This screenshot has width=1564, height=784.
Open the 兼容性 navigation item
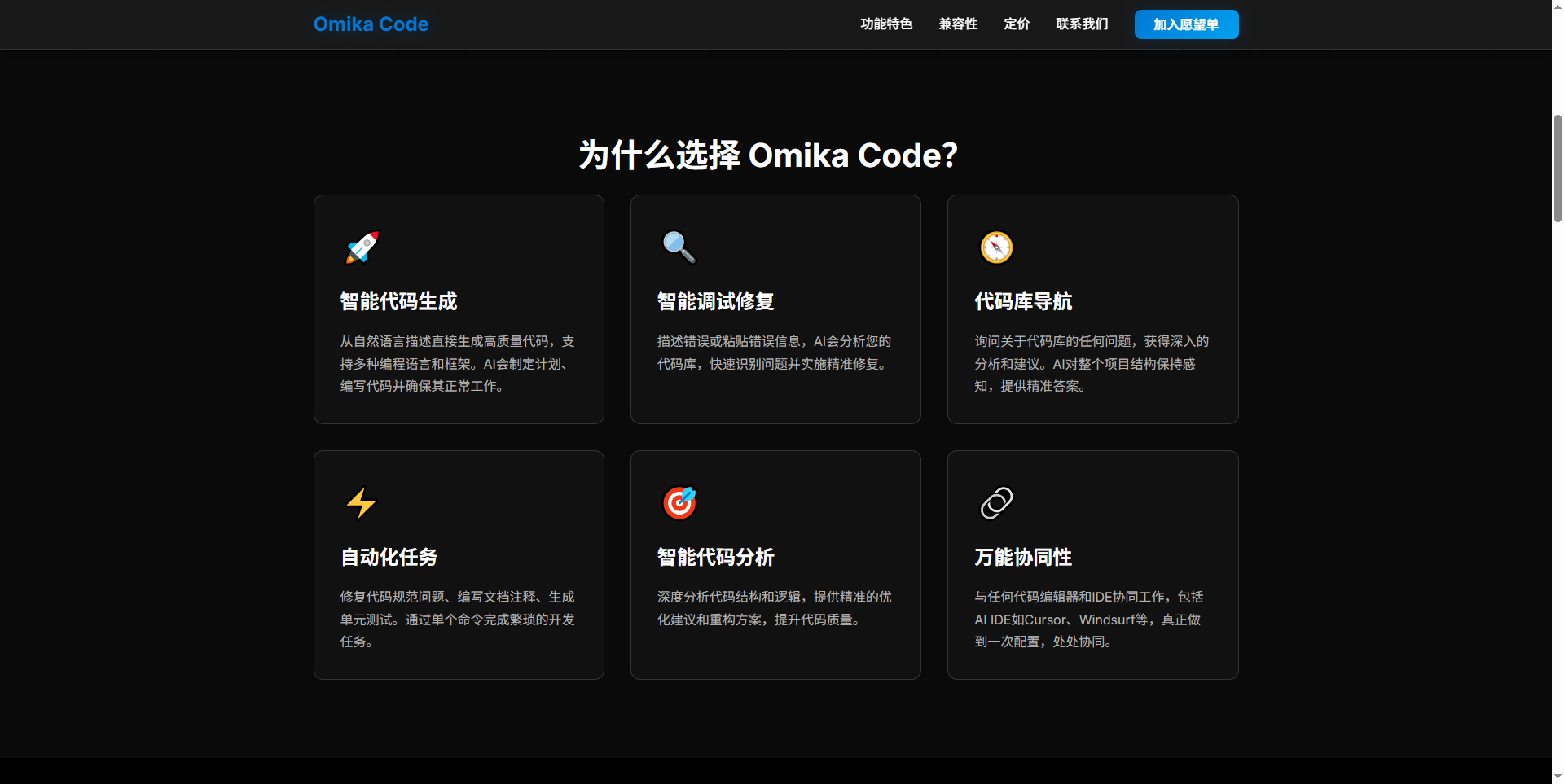coord(958,24)
